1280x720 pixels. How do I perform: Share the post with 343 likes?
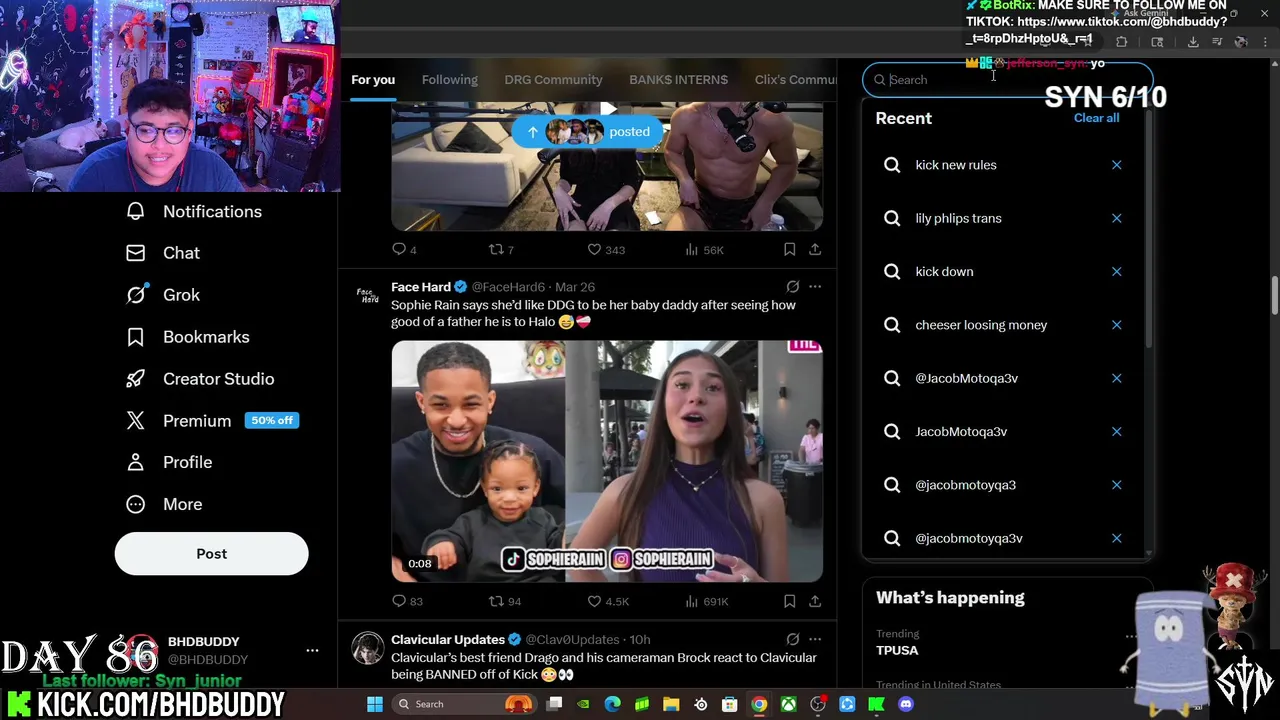coord(815,249)
